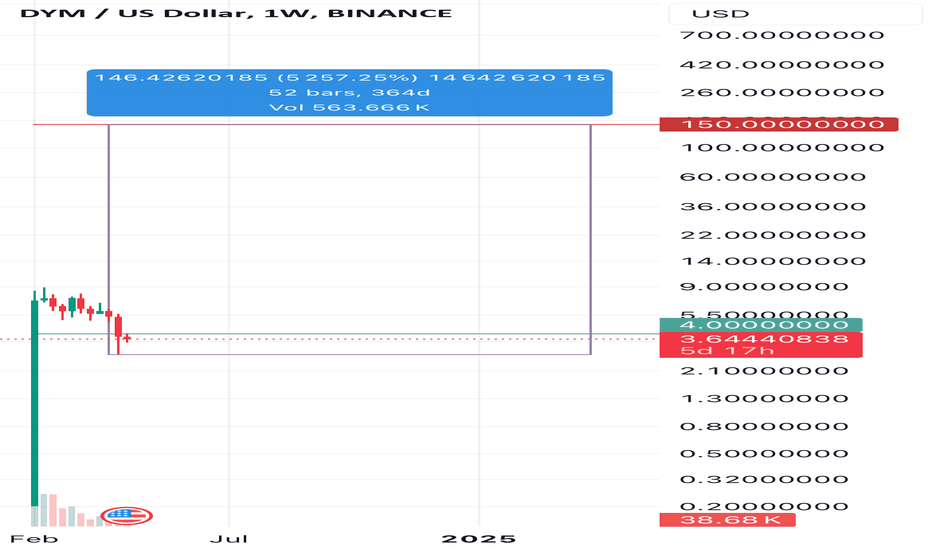Click the red 150.00000000 price label

[779, 124]
